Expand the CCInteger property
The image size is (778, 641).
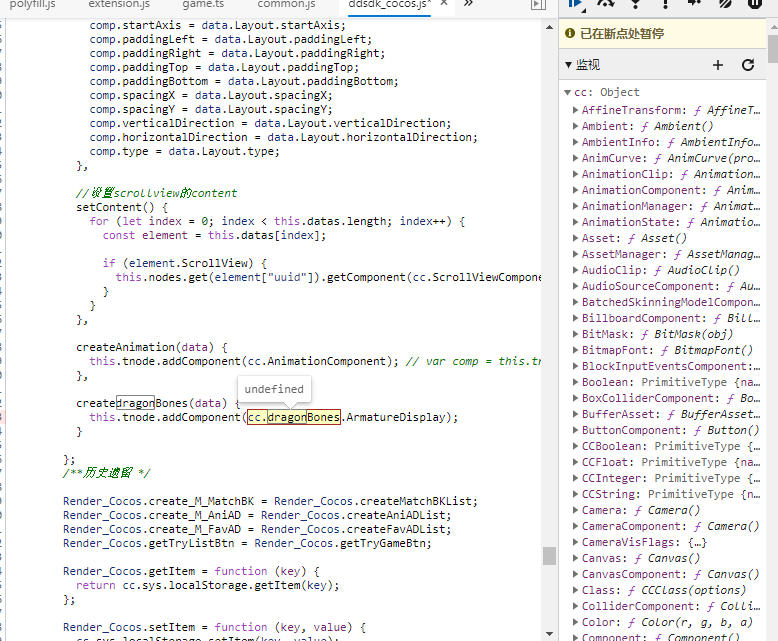point(575,478)
